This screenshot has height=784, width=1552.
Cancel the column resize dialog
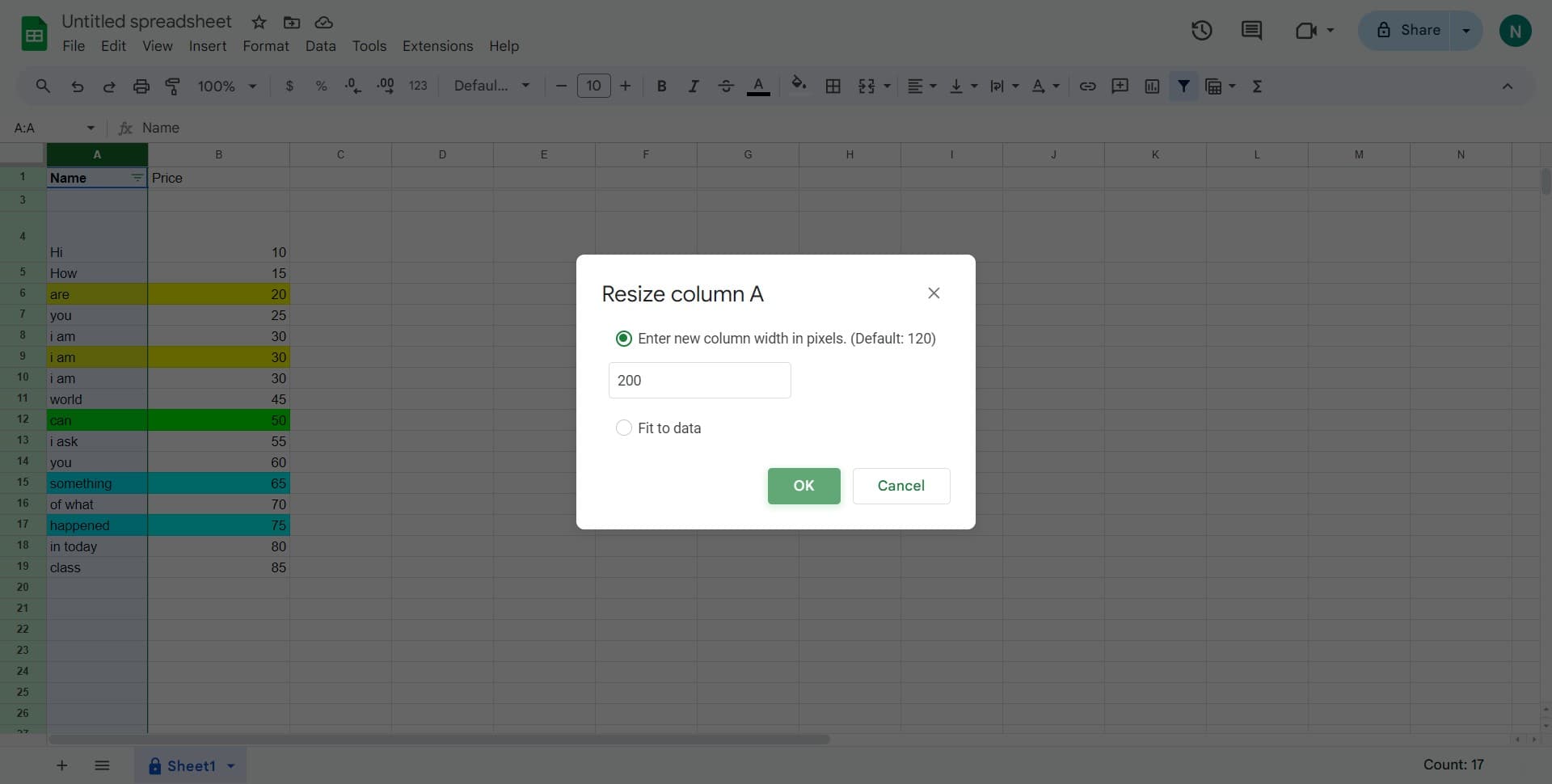click(900, 486)
